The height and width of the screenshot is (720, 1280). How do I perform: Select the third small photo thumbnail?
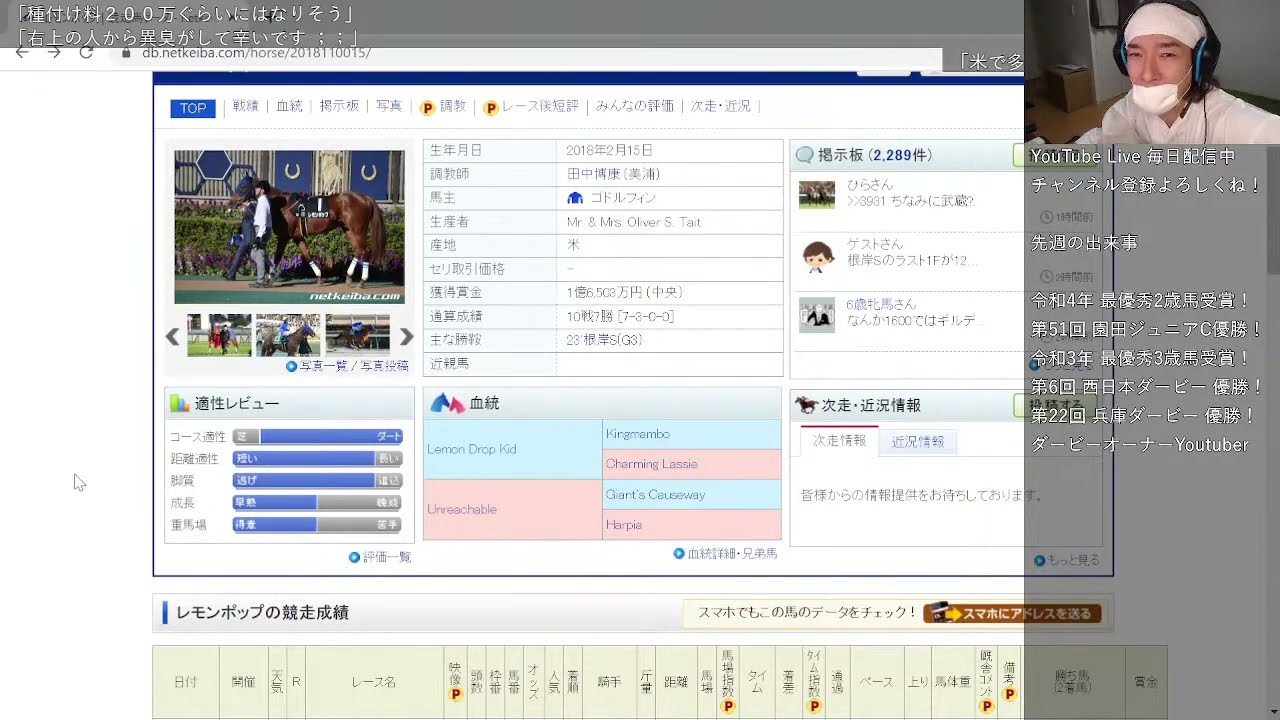point(357,335)
